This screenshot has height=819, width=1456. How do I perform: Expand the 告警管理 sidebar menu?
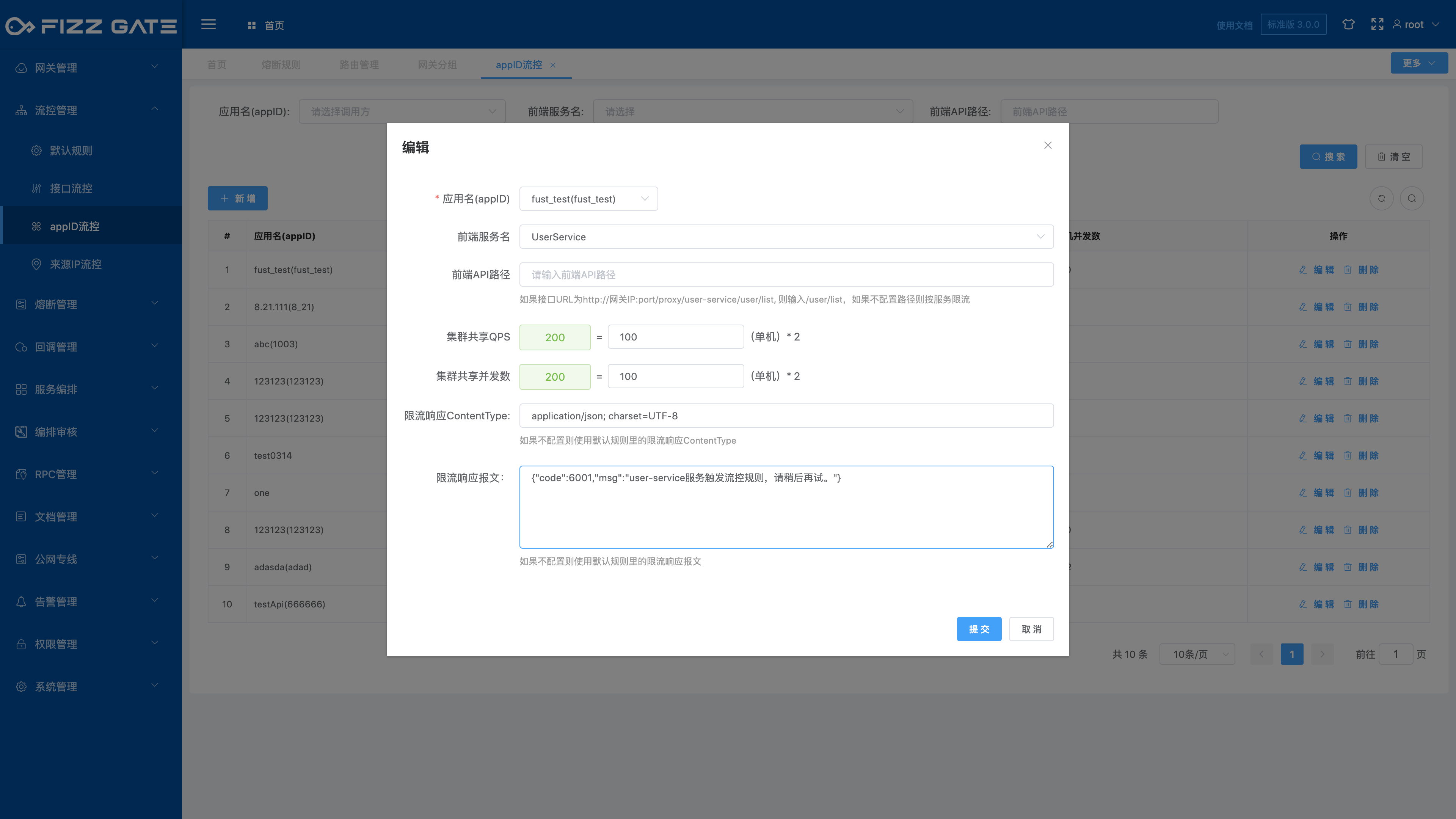[x=91, y=601]
